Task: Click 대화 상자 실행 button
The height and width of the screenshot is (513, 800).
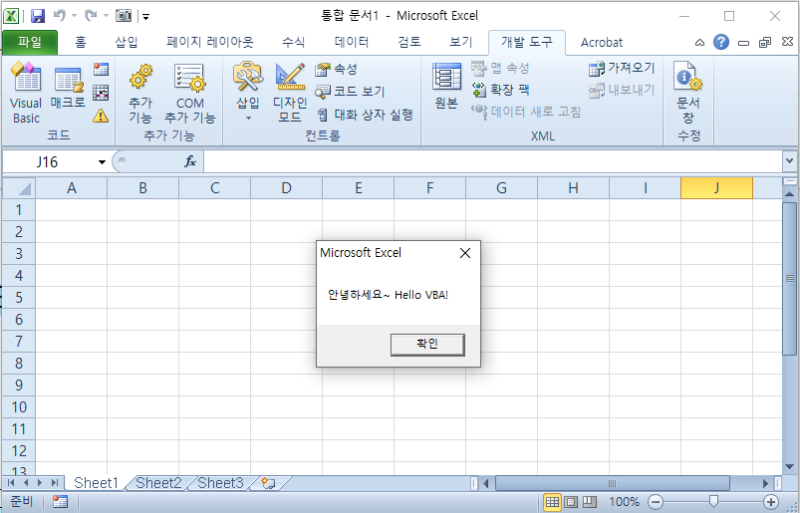Action: 364,114
